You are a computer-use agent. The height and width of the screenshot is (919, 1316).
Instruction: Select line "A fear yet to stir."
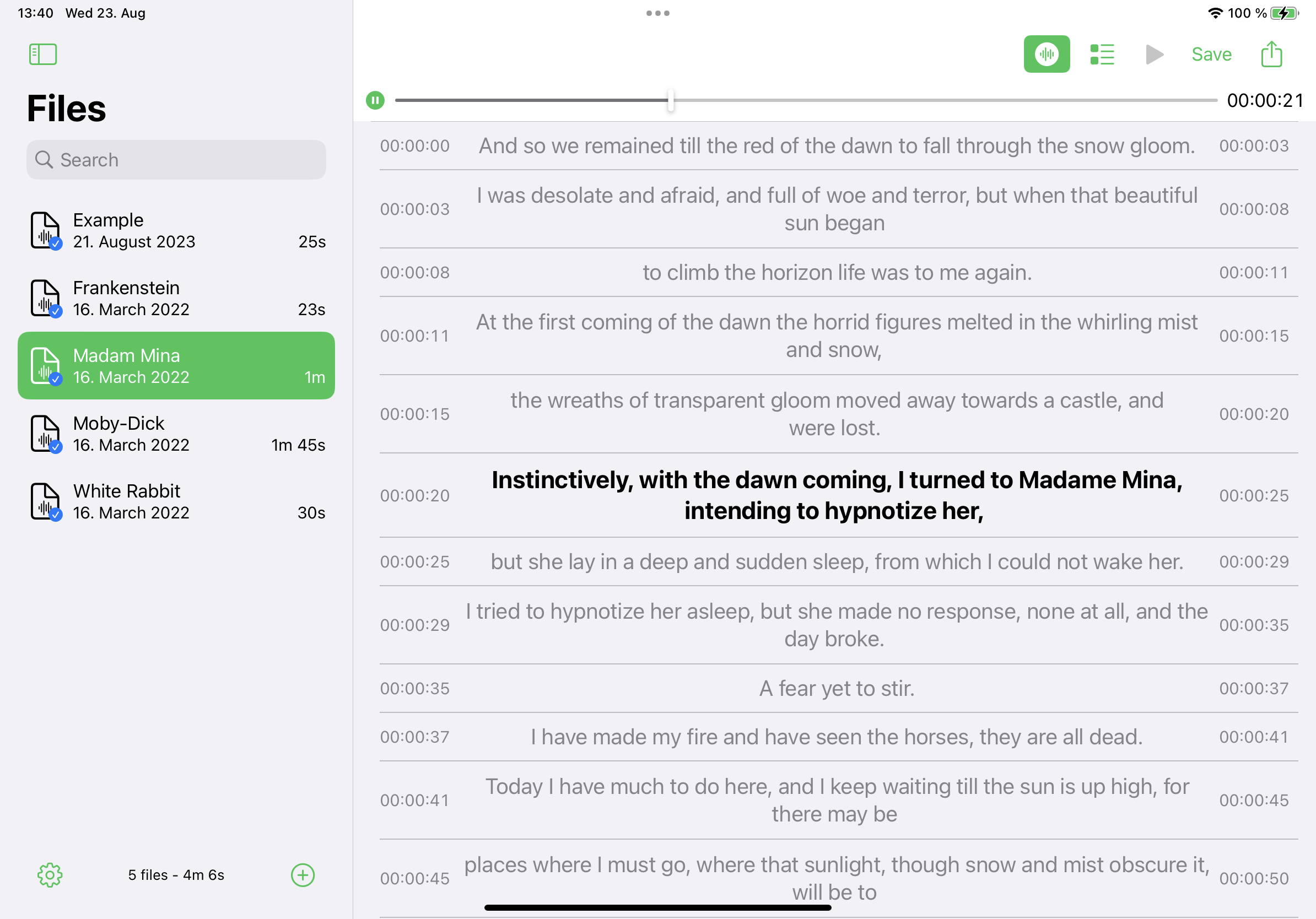(x=837, y=688)
